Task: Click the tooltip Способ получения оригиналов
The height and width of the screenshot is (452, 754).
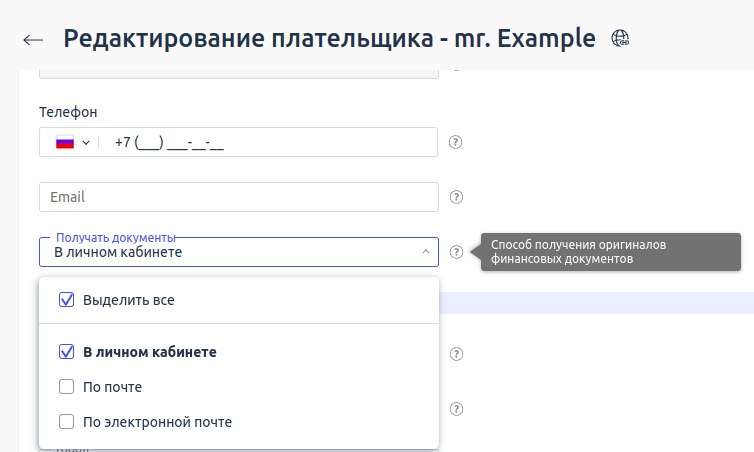Action: (611, 252)
